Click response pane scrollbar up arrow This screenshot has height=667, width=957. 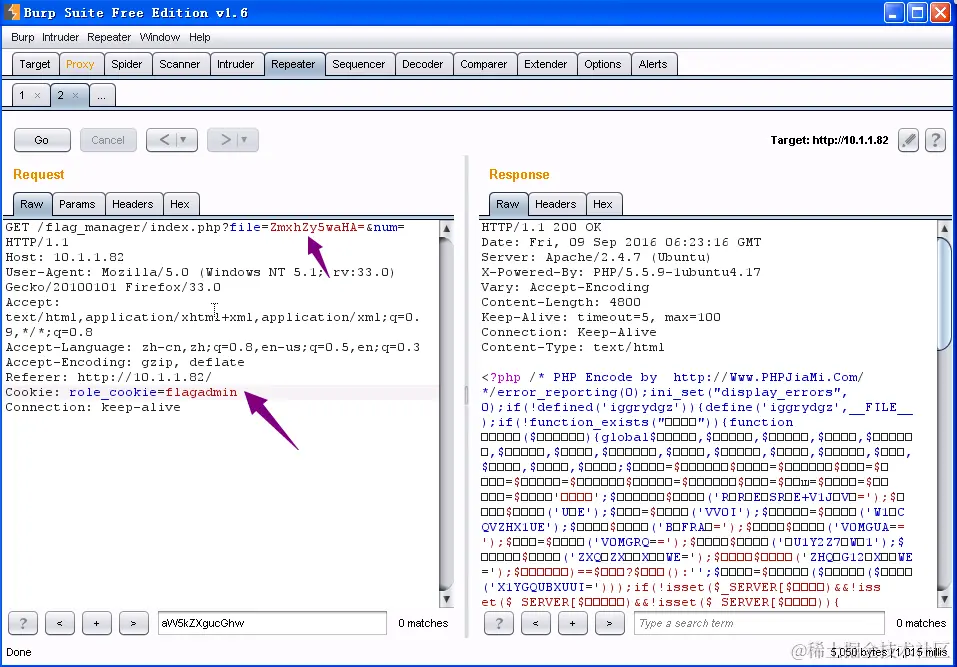coord(944,228)
